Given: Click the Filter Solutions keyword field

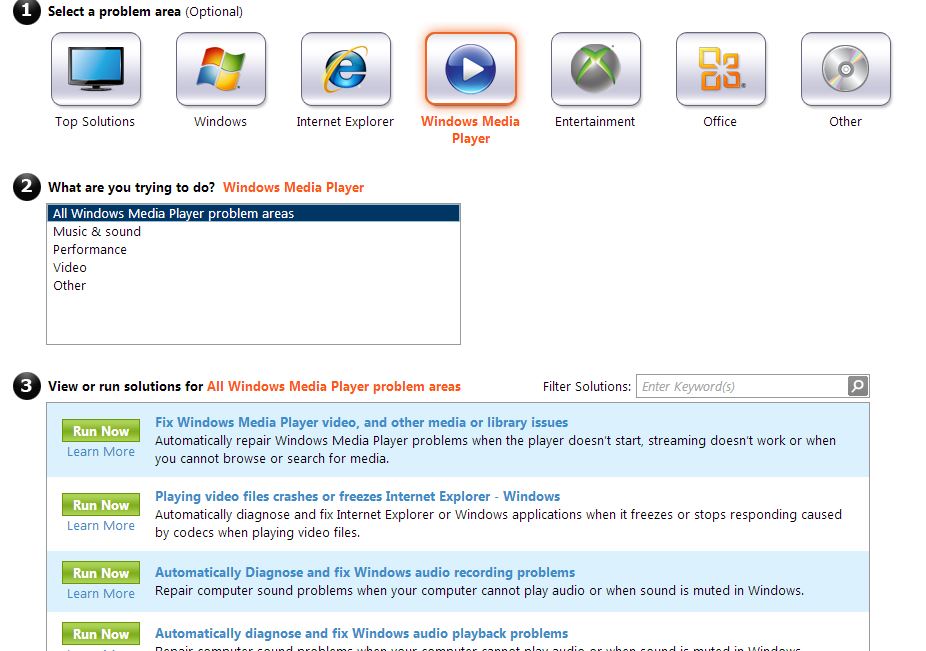Looking at the screenshot, I should point(740,387).
